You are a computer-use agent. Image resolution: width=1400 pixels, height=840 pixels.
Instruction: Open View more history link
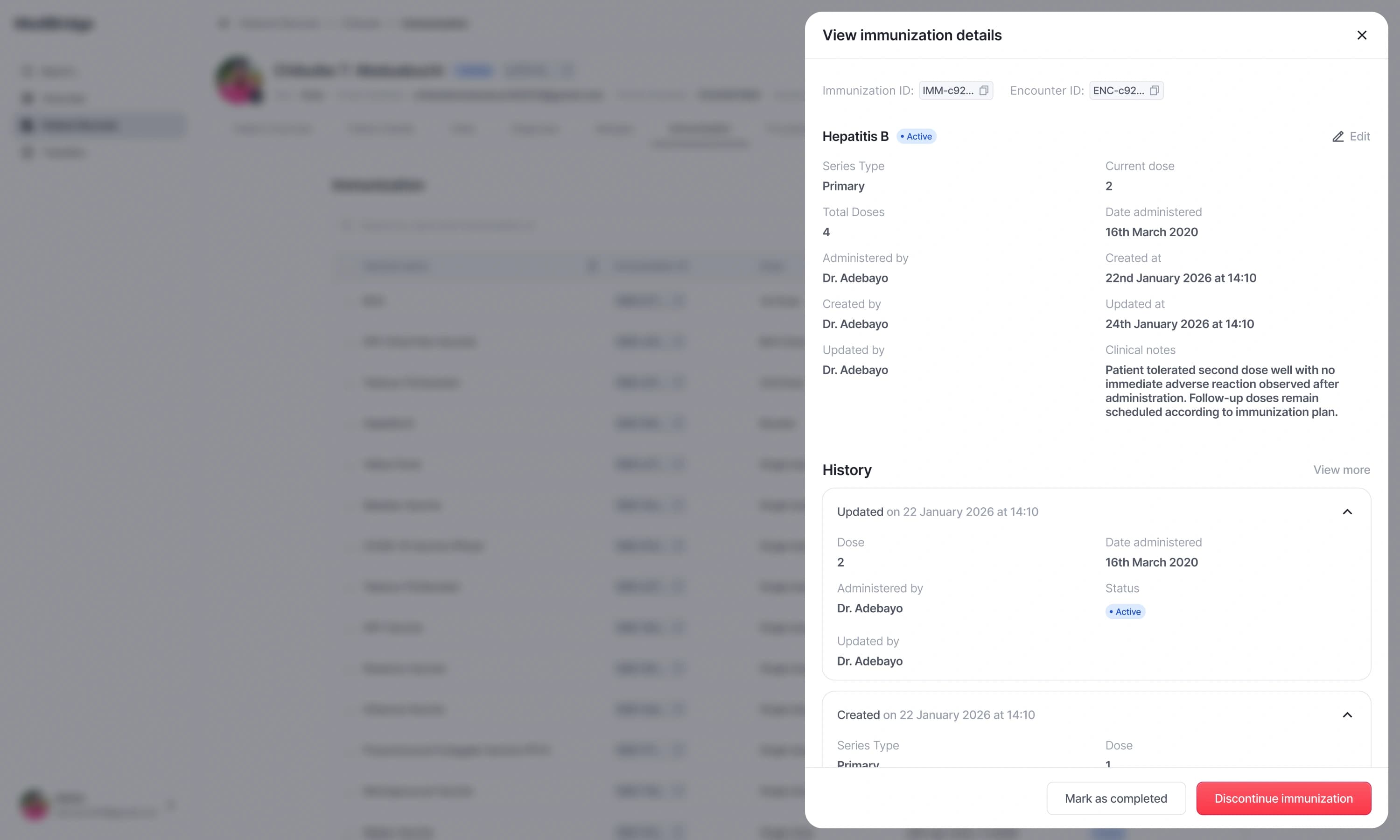pos(1341,470)
